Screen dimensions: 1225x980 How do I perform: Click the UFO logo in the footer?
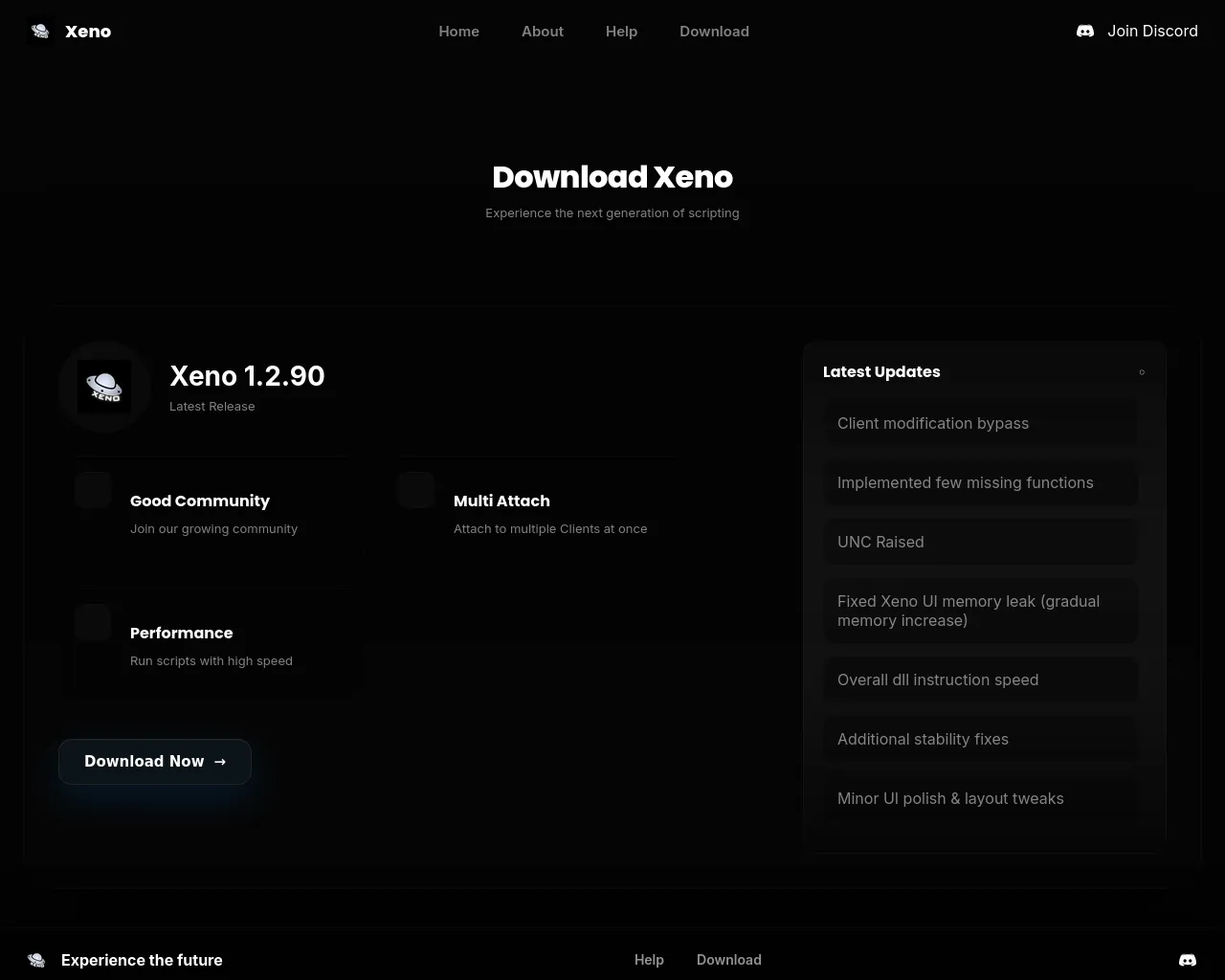(36, 960)
